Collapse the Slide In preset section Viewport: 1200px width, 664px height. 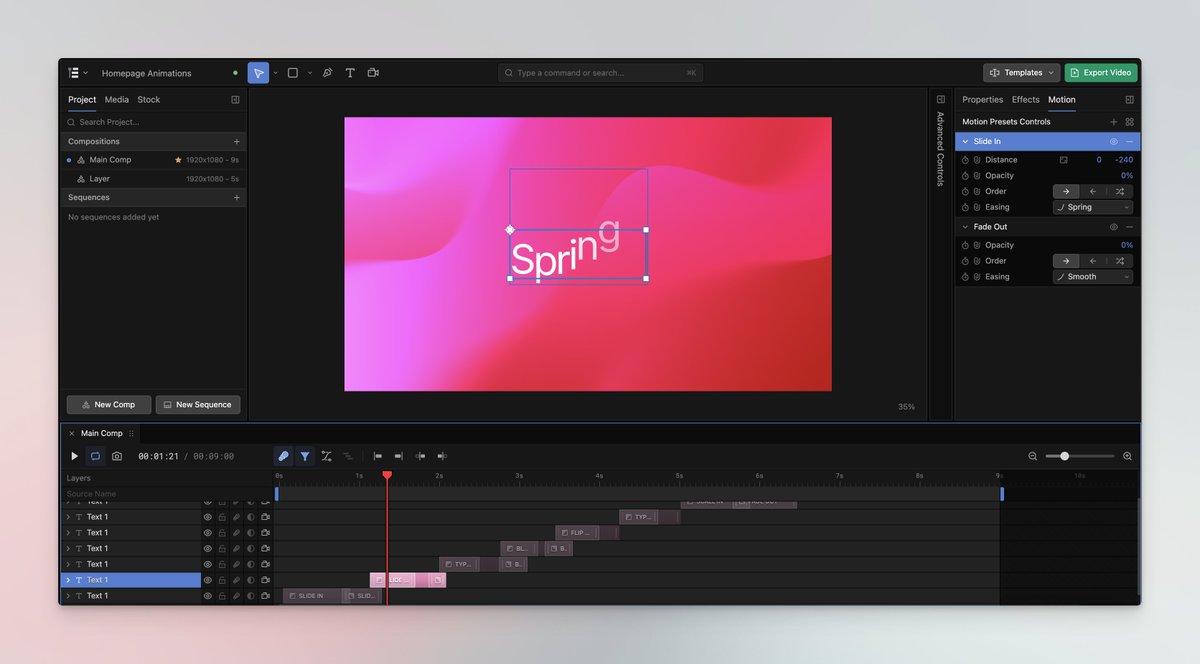pos(965,142)
